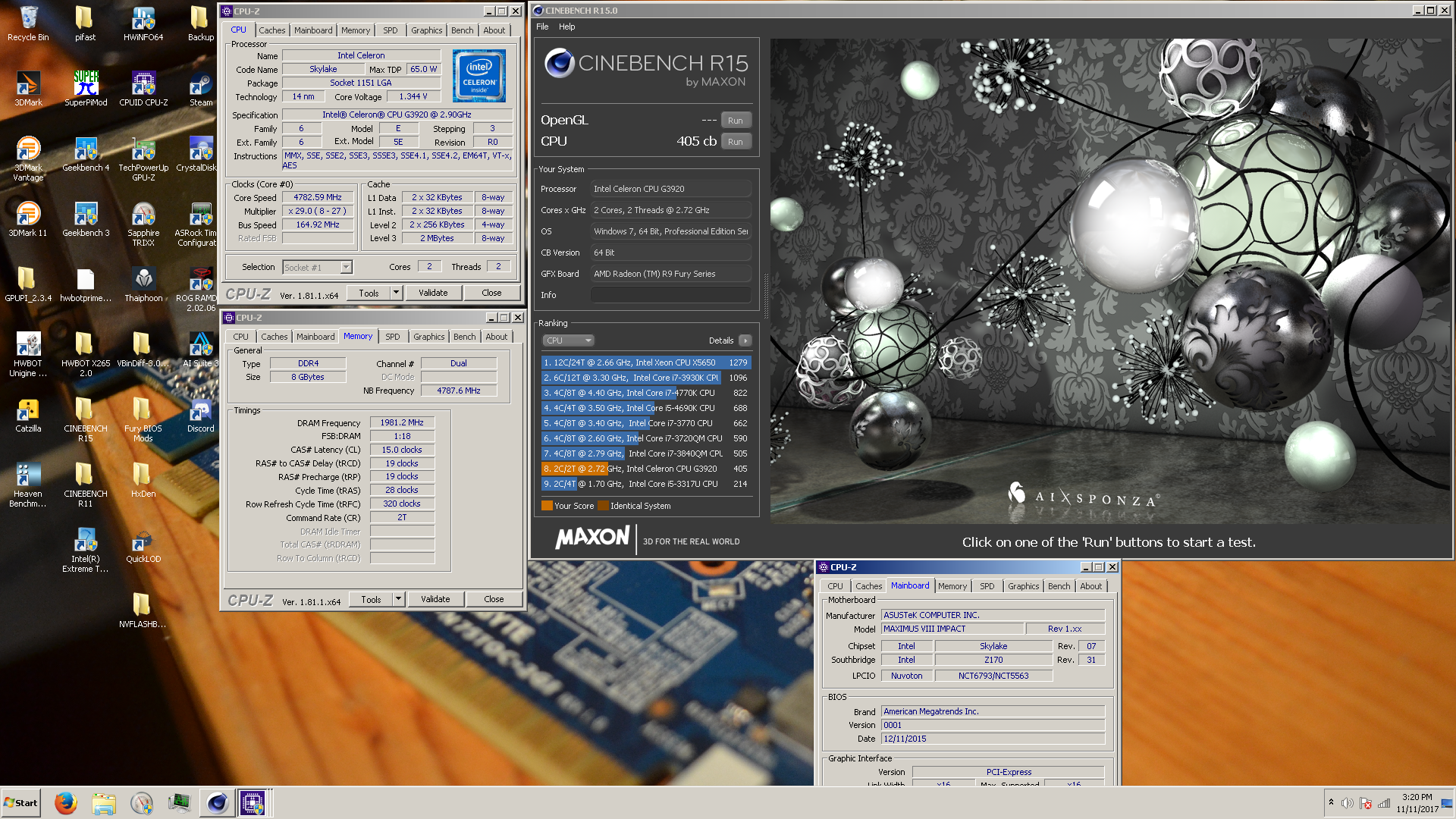Launch QuickLOD desktop shortcut
Viewport: 1456px width, 819px height.
(143, 545)
